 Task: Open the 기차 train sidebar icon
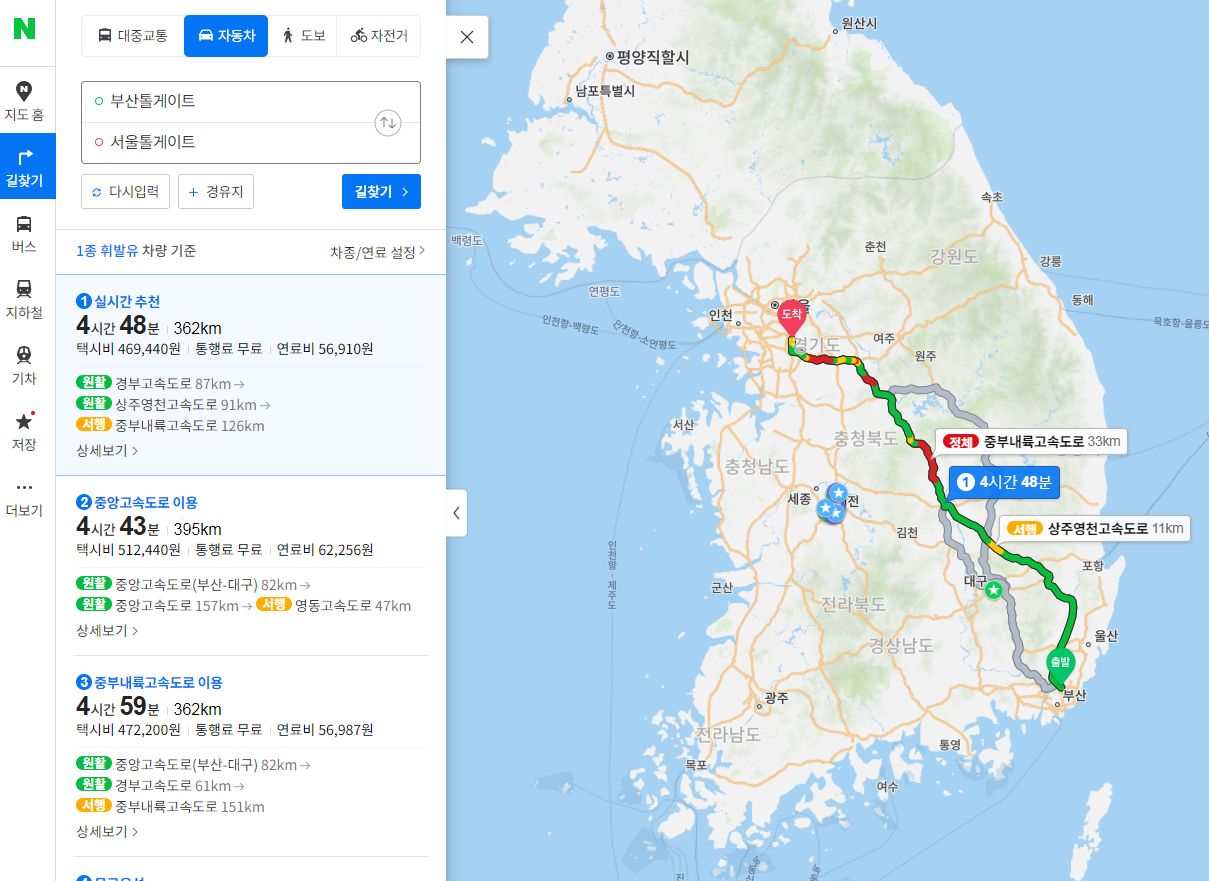[24, 365]
